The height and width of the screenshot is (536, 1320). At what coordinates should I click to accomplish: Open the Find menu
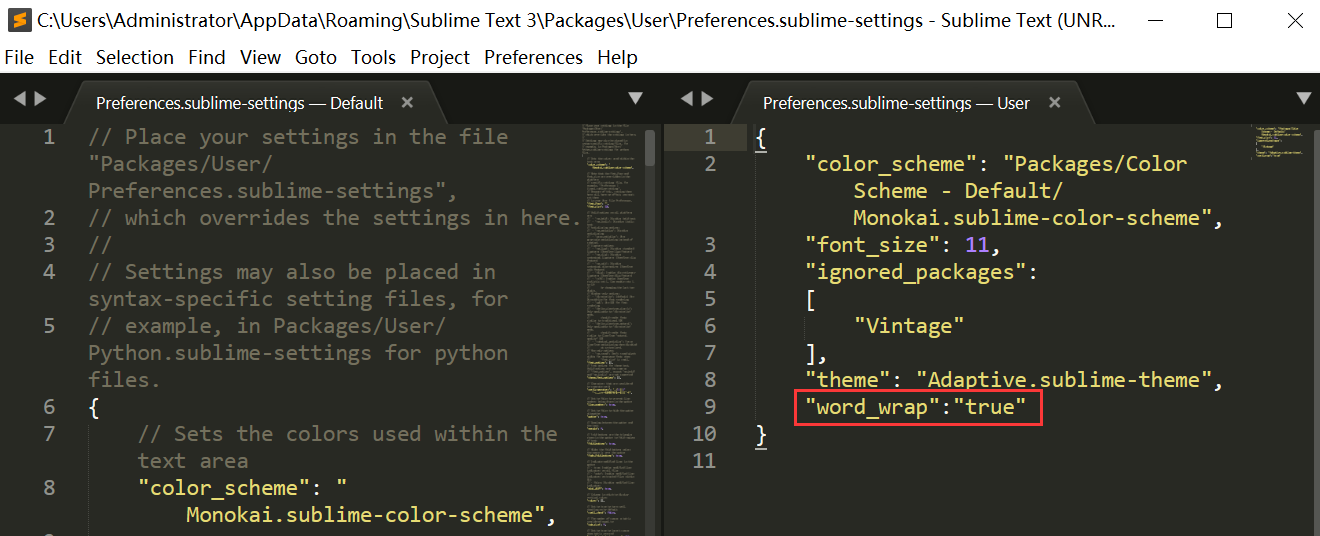(x=207, y=57)
